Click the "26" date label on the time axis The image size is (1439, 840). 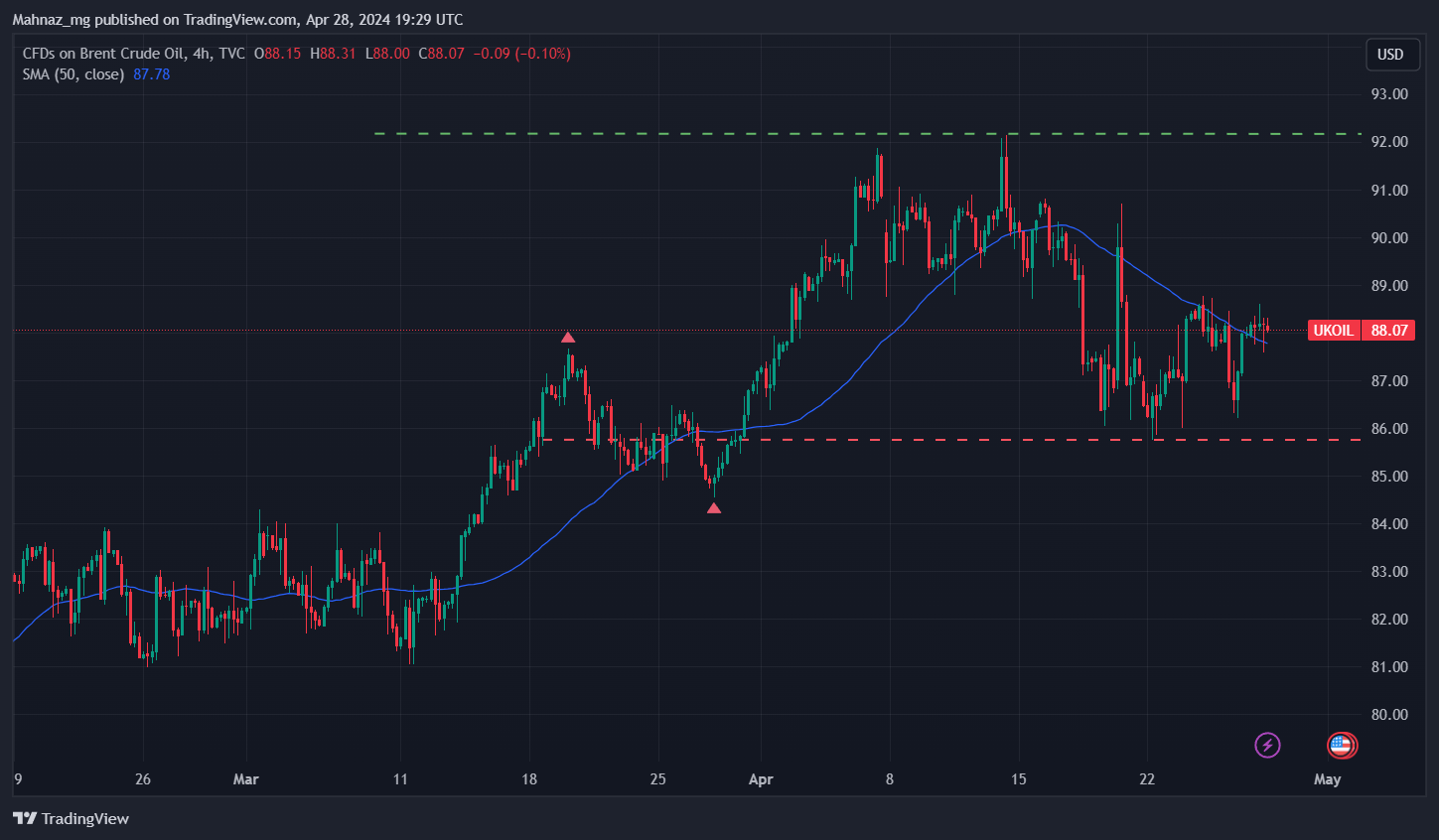click(x=143, y=779)
